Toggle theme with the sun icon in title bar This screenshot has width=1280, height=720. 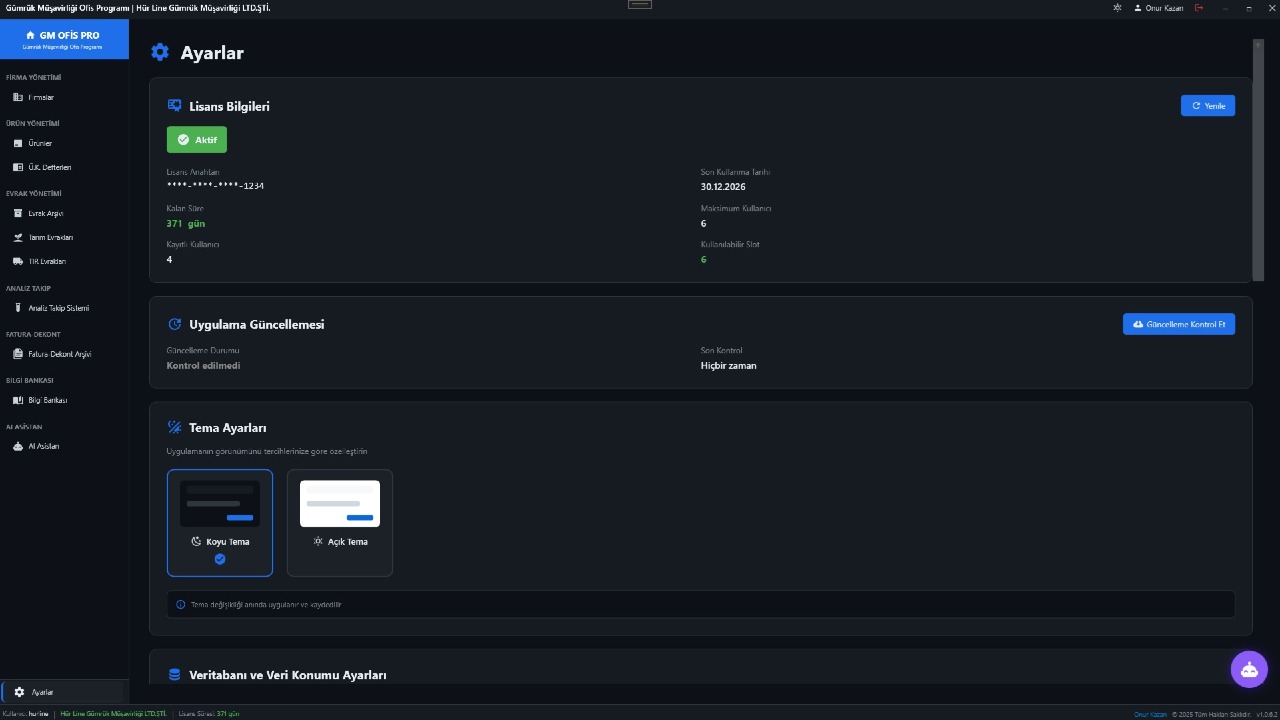[1117, 8]
